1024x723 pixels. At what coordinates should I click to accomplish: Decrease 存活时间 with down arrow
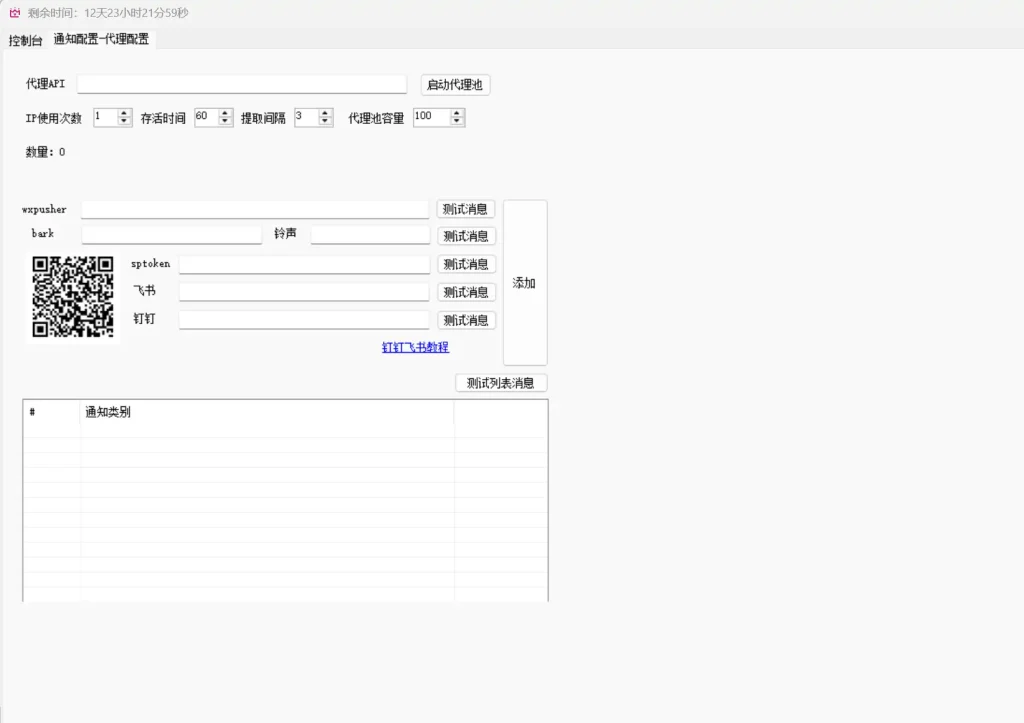point(225,122)
